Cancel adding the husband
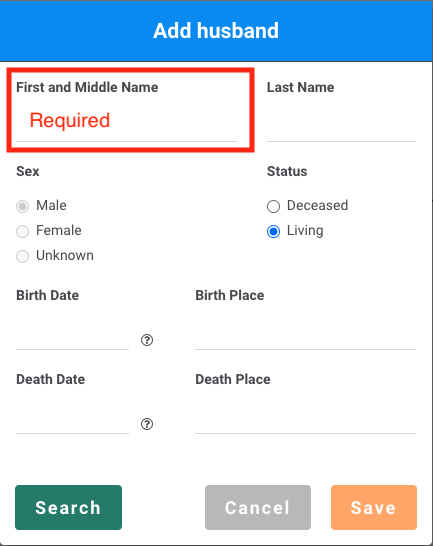Viewport: 433px width, 546px height. tap(258, 507)
